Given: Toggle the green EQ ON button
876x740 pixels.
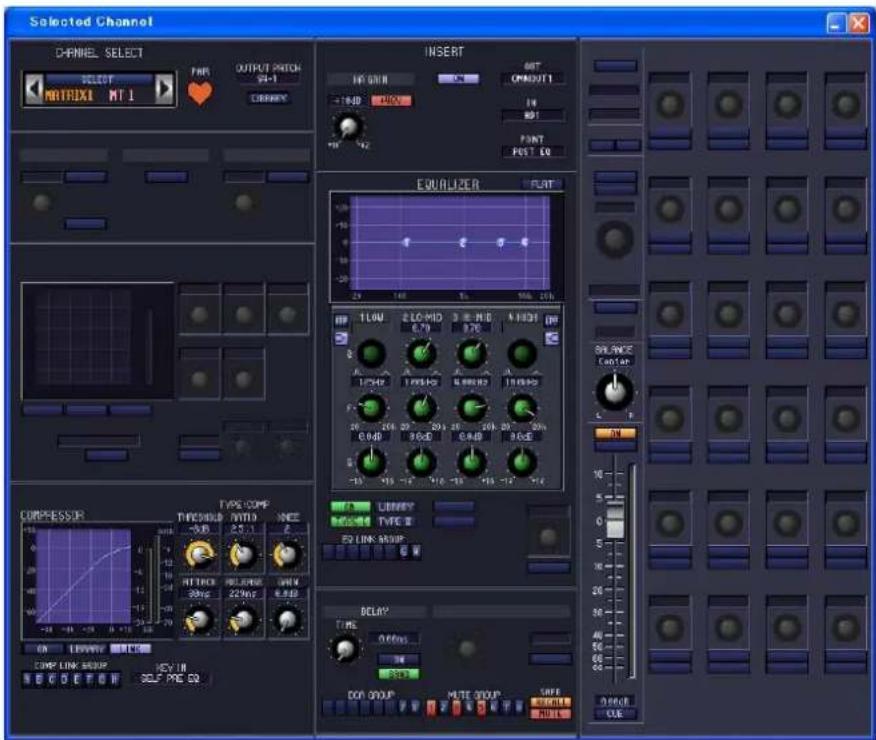Looking at the screenshot, I should tap(350, 507).
